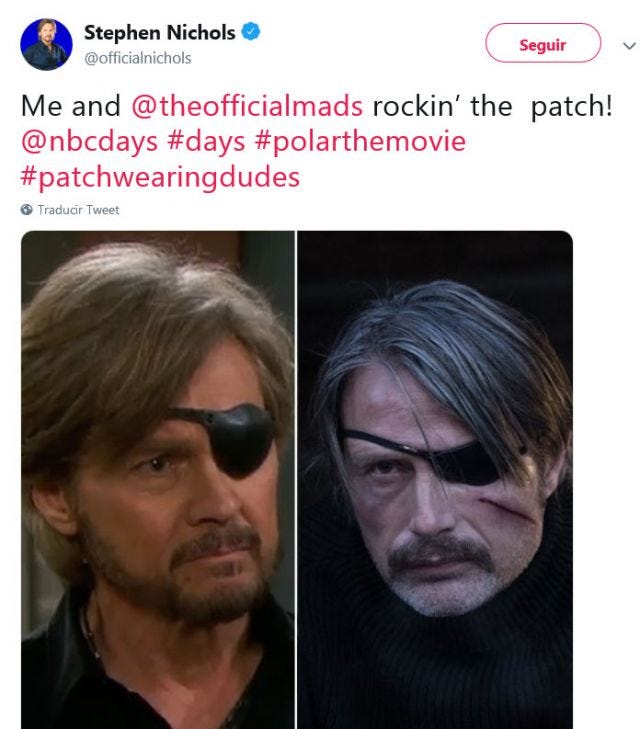Open the left photo with leather eyepatch
The height and width of the screenshot is (729, 640).
[158, 480]
